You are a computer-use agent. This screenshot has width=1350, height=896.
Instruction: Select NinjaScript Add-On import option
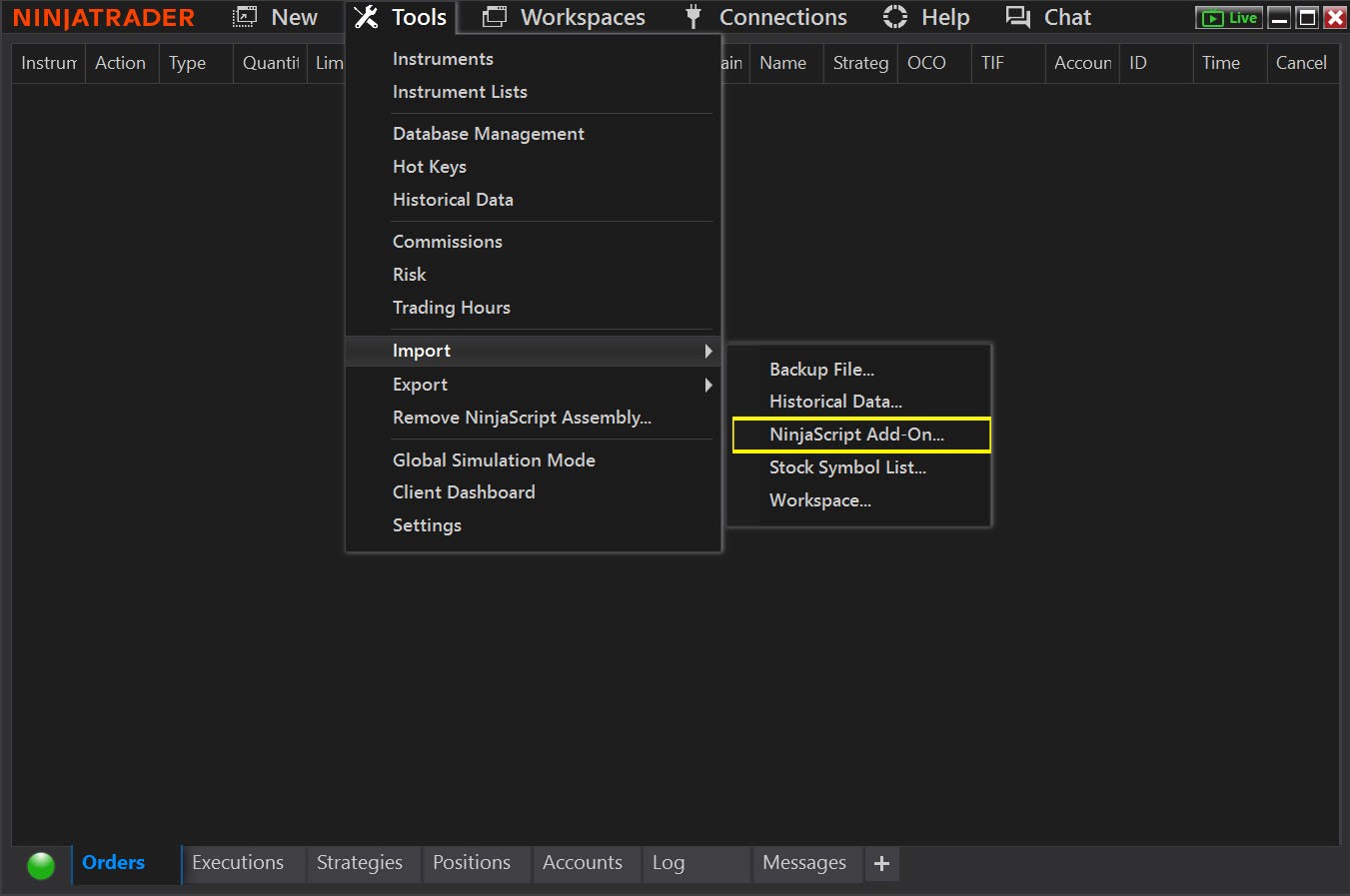(856, 435)
